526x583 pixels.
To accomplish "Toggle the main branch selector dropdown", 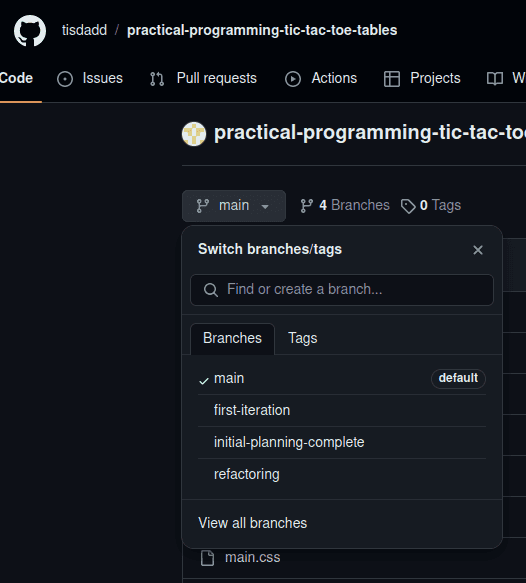I will pyautogui.click(x=234, y=206).
